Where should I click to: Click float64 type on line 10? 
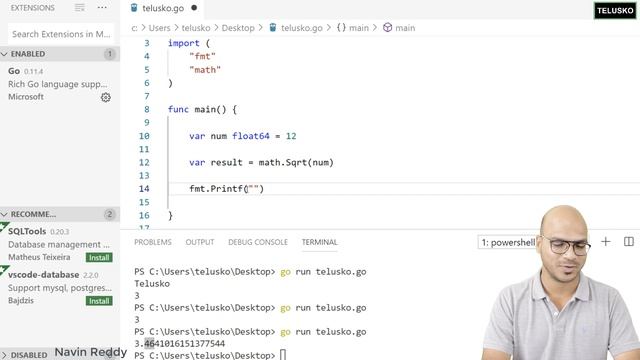point(251,136)
